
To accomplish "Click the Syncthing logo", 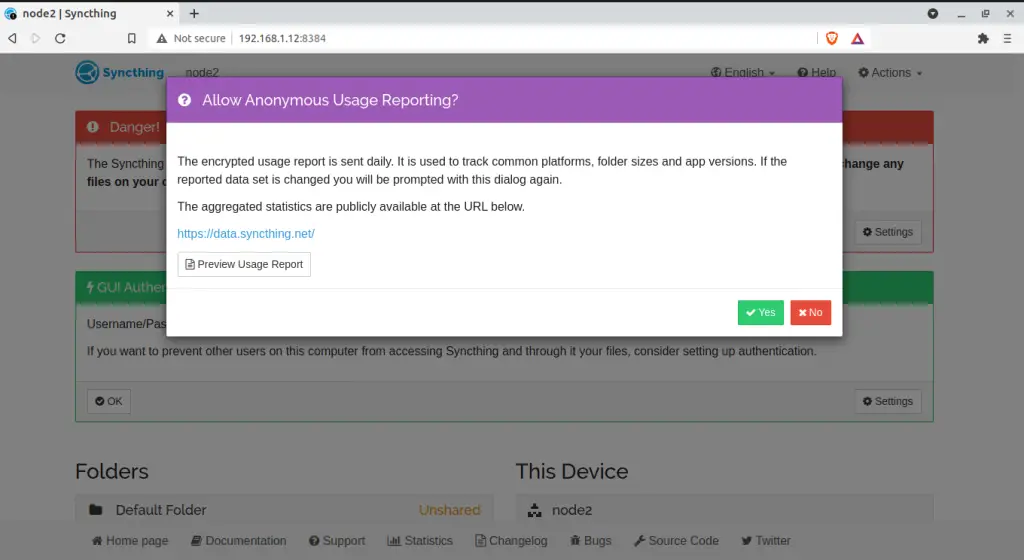I will click(x=120, y=72).
